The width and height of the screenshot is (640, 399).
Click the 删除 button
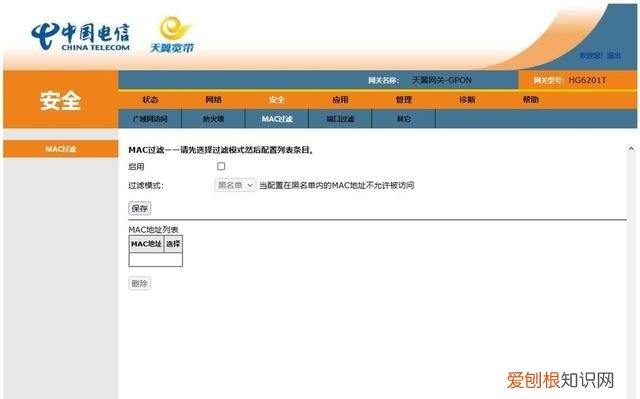[140, 284]
